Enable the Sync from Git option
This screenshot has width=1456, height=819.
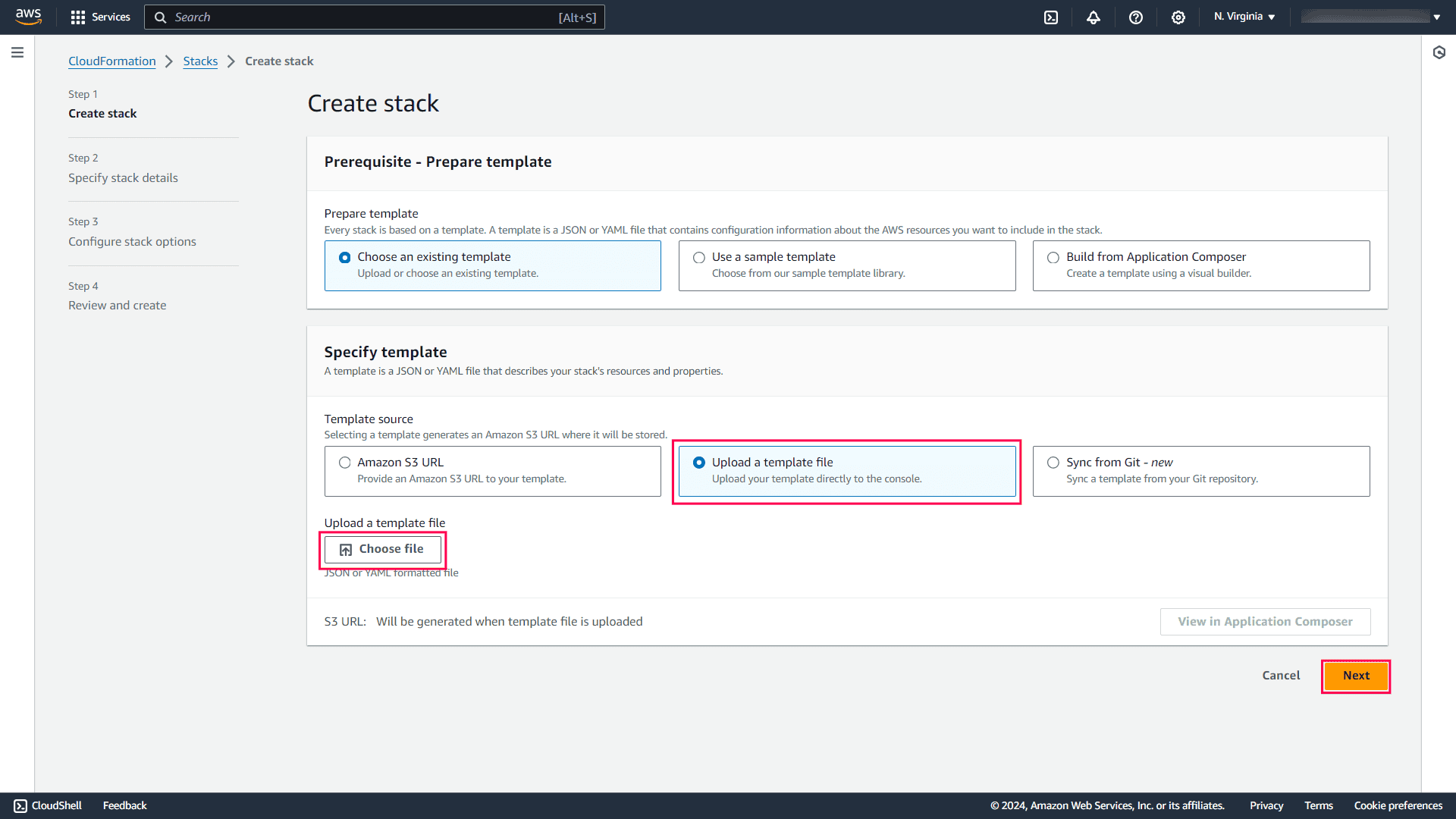1053,463
